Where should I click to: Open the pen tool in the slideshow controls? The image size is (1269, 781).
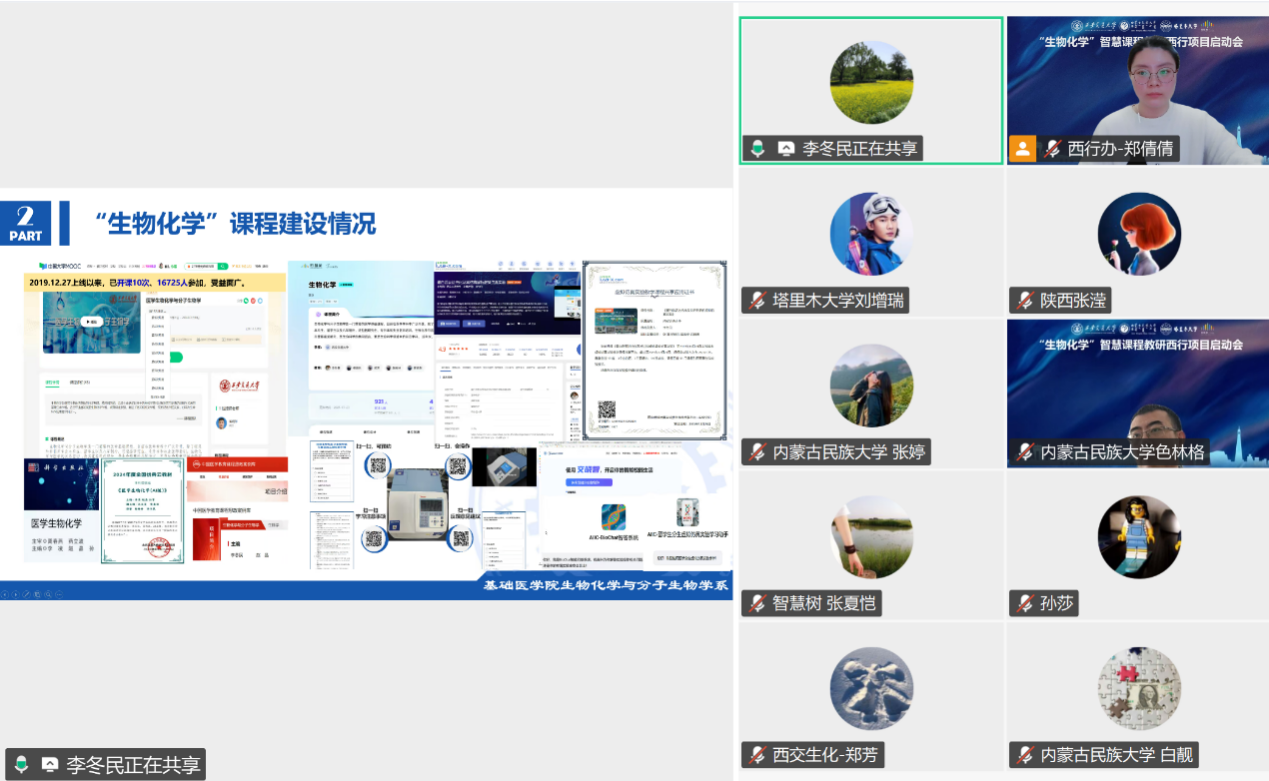[27, 594]
